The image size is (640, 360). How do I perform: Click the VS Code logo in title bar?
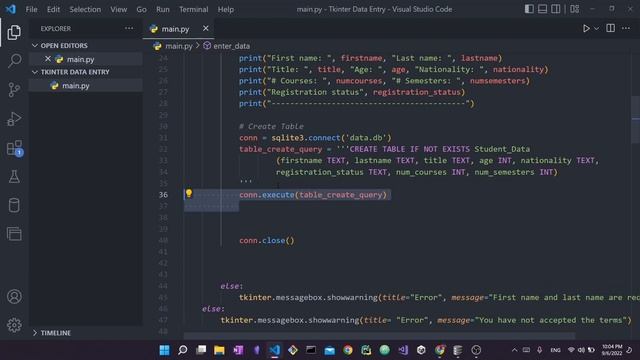(11, 9)
